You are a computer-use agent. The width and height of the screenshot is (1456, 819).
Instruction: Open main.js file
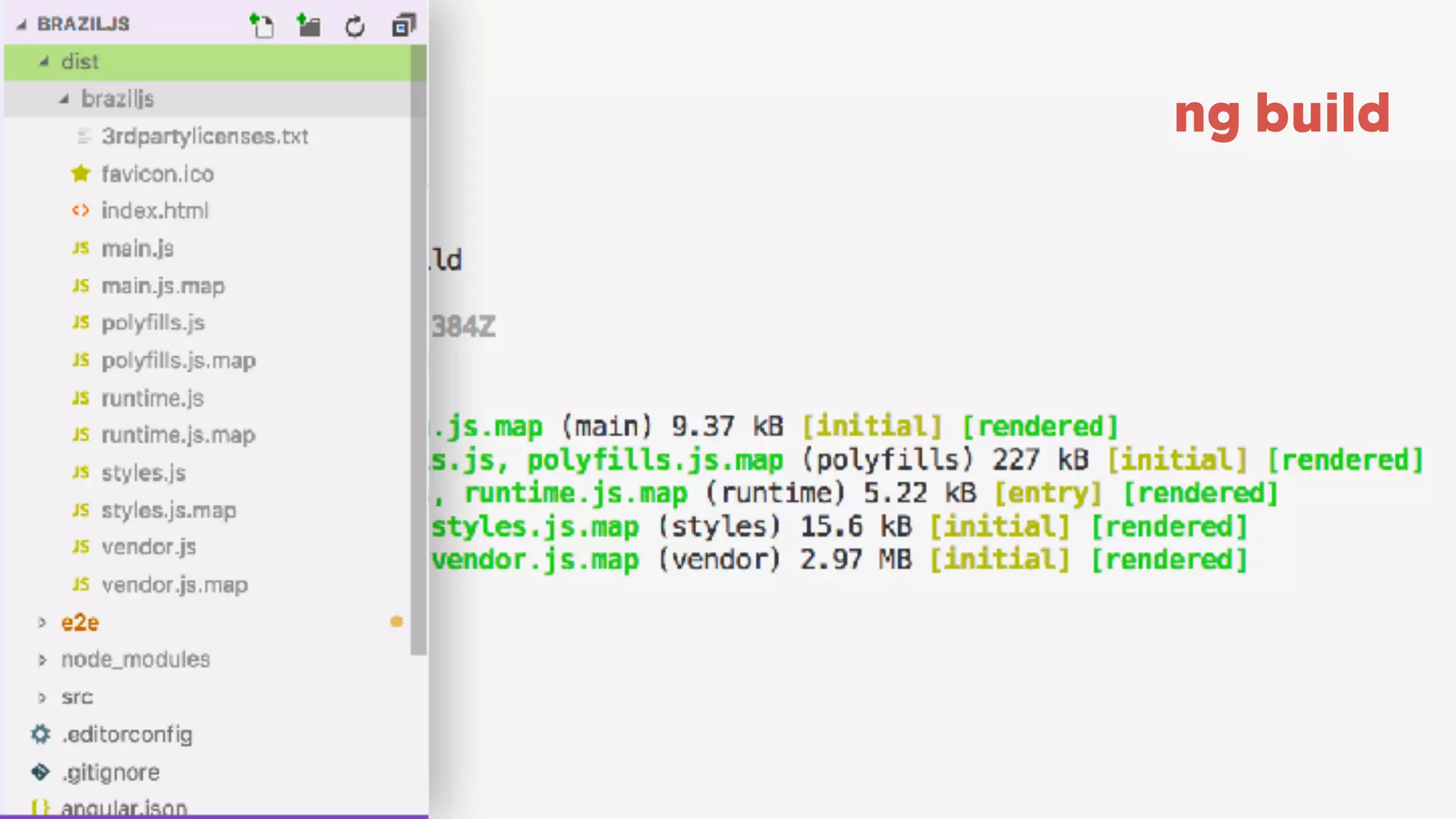[x=138, y=248]
